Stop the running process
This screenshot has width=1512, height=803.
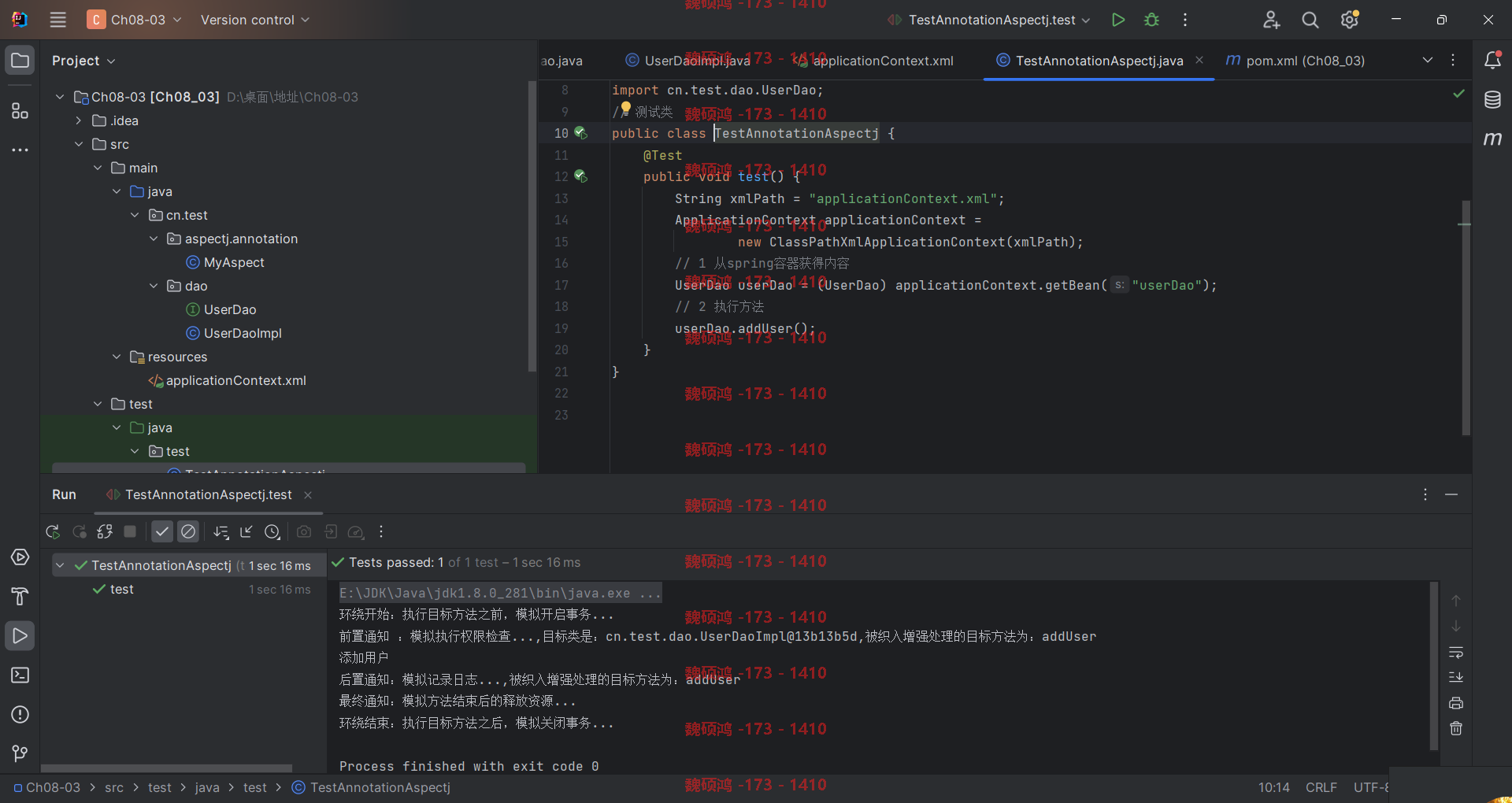click(x=130, y=532)
